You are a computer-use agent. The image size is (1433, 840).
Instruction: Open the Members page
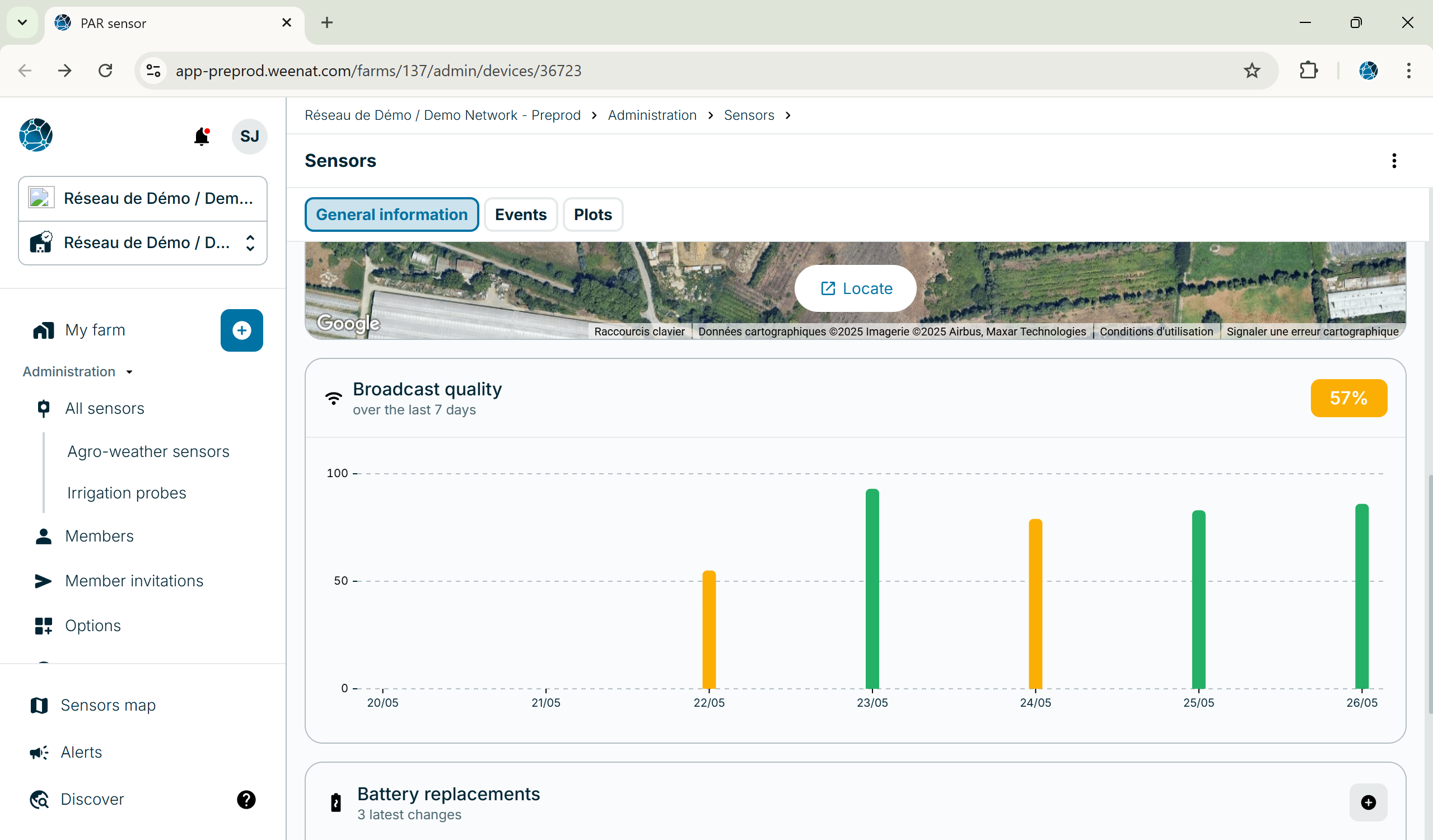pos(99,536)
